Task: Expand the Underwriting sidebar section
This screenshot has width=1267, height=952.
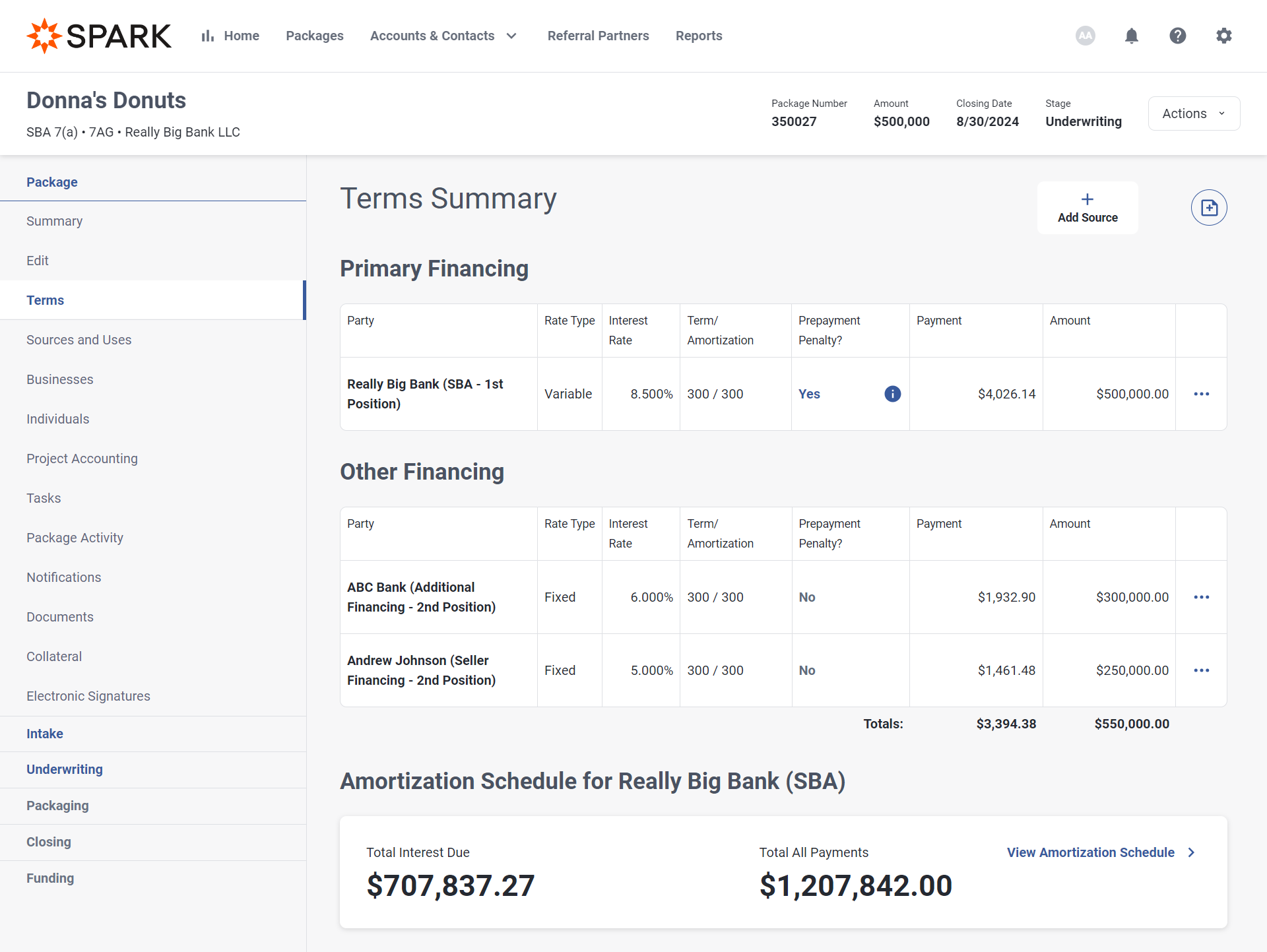Action: (x=153, y=769)
